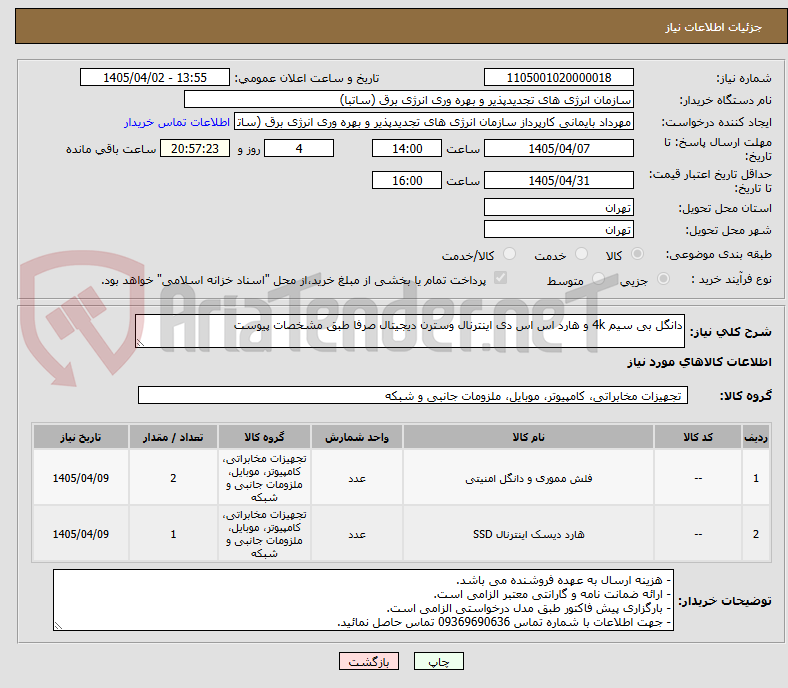The width and height of the screenshot is (788, 688).
Task: Select the خدمت radio button
Action: [x=581, y=254]
